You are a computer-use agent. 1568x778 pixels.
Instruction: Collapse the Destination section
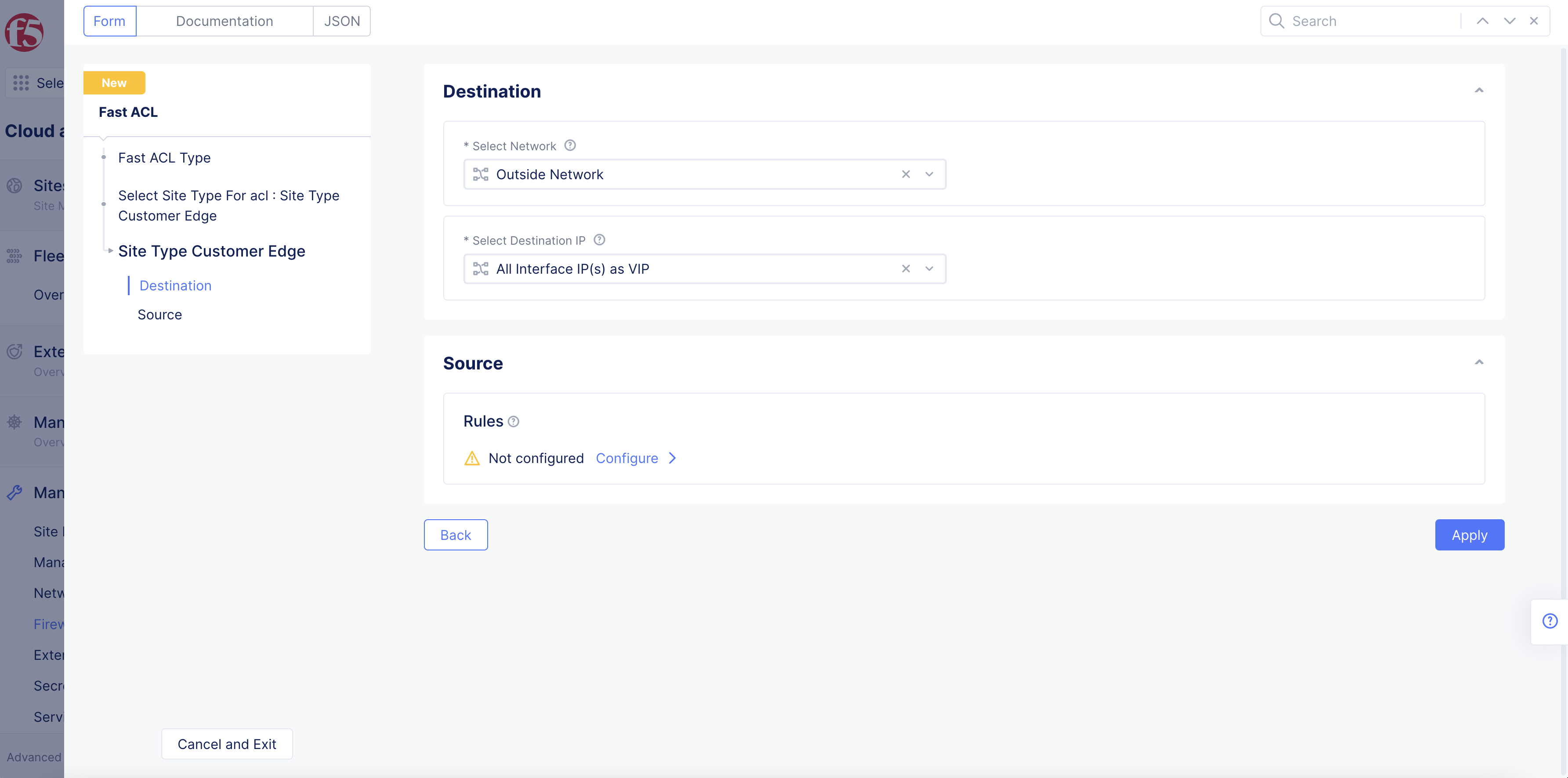1480,90
